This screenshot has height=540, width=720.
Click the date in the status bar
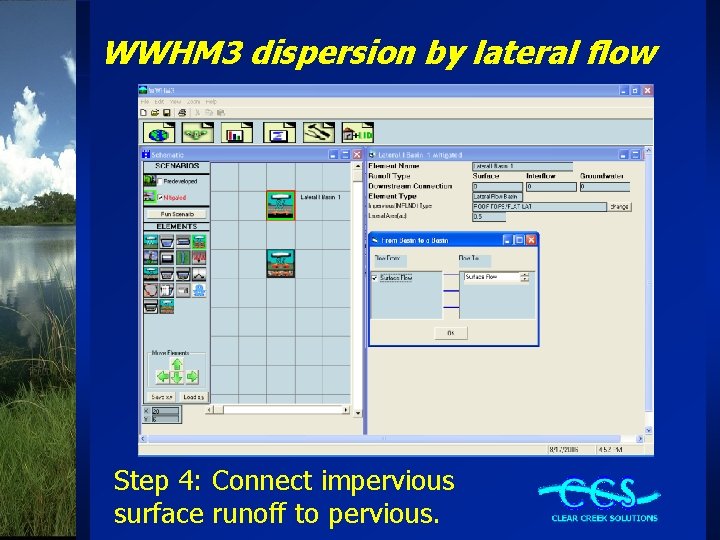pyautogui.click(x=564, y=450)
